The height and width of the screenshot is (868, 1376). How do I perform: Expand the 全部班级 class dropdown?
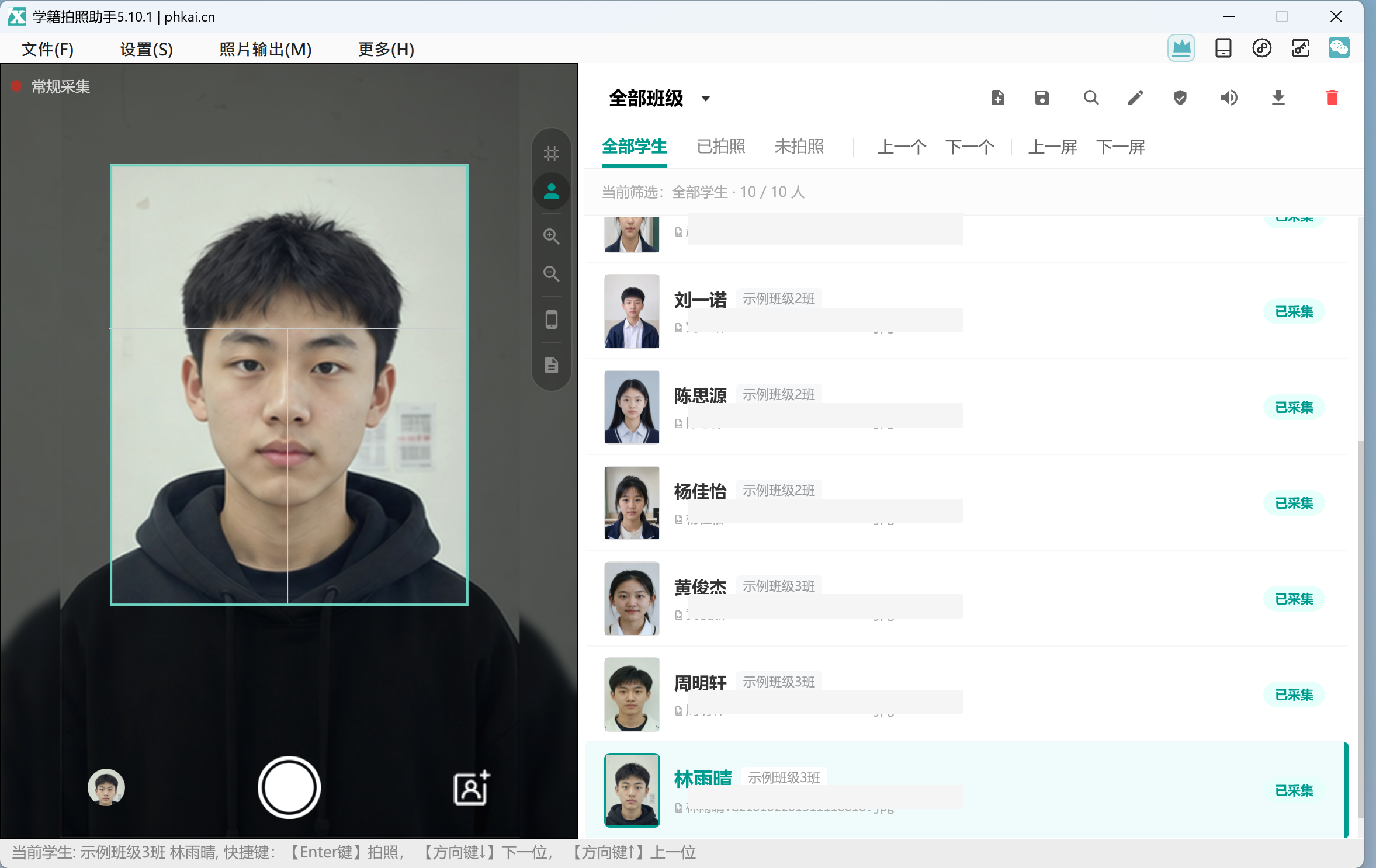coord(659,98)
